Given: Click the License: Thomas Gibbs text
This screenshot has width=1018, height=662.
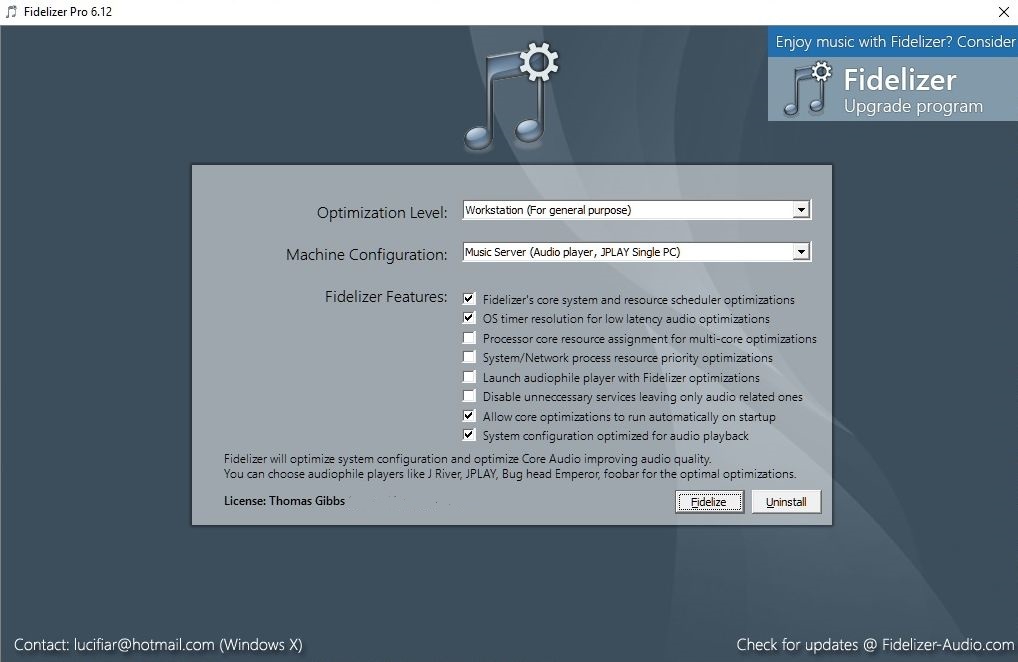Looking at the screenshot, I should point(284,501).
